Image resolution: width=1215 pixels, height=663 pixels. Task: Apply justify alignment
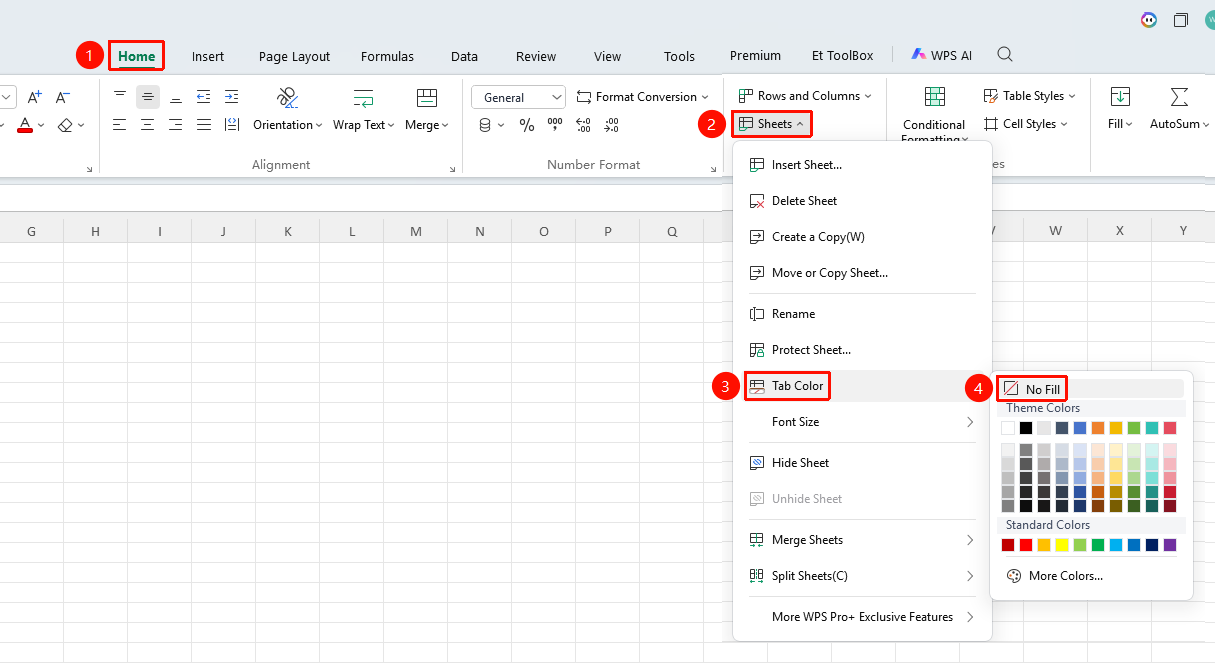204,125
